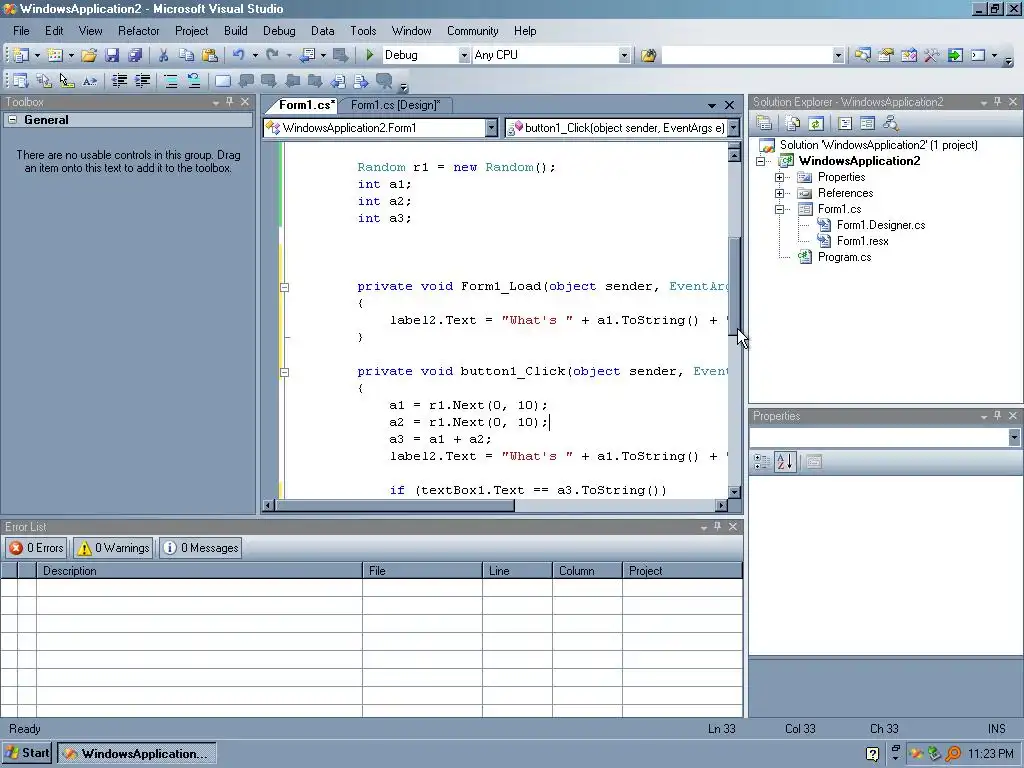Screen dimensions: 1024x768
Task: Toggle the 0 Warnings filter
Action: [x=113, y=548]
